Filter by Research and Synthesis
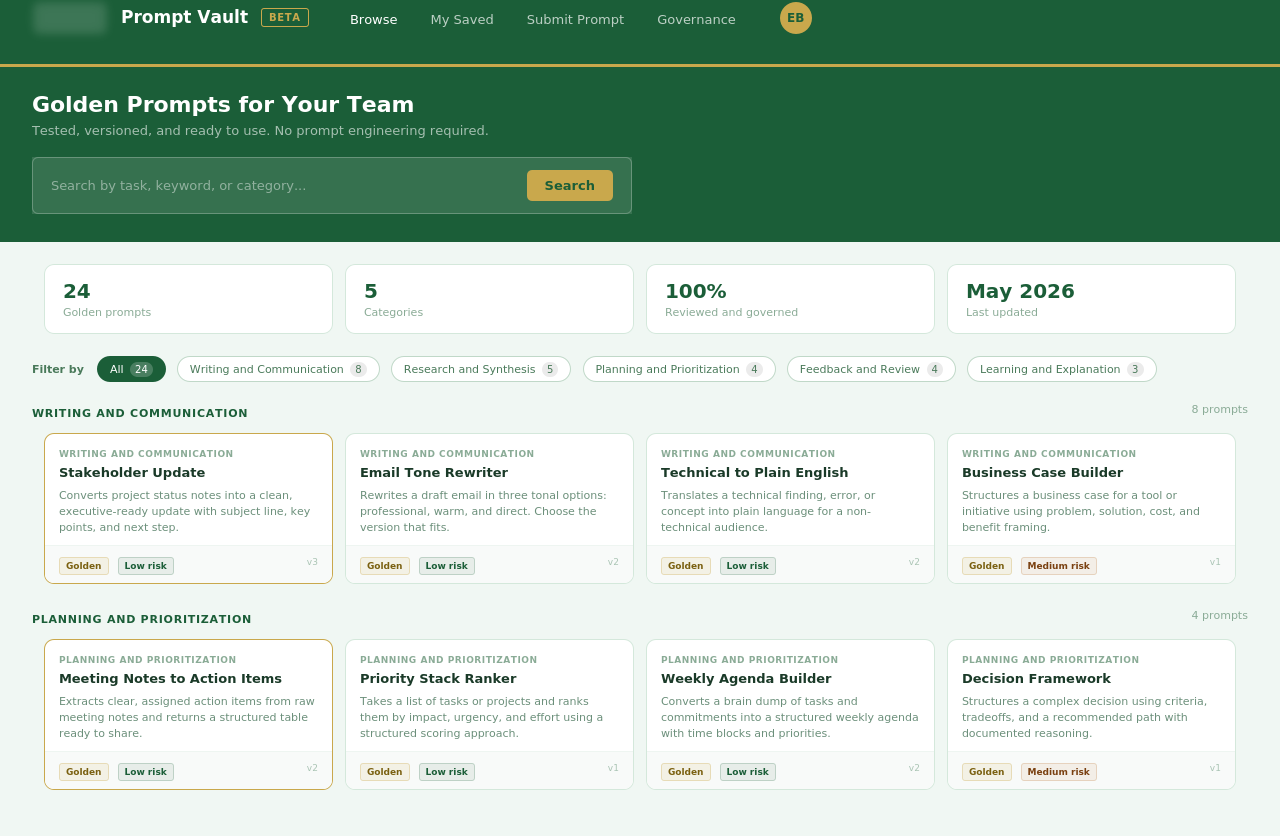Image resolution: width=1280 pixels, height=836 pixels. coord(481,369)
